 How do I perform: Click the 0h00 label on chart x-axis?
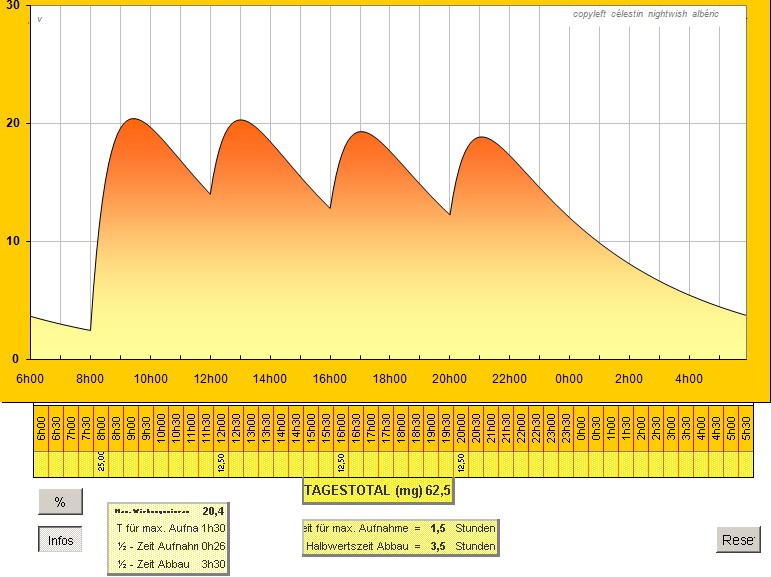point(569,378)
